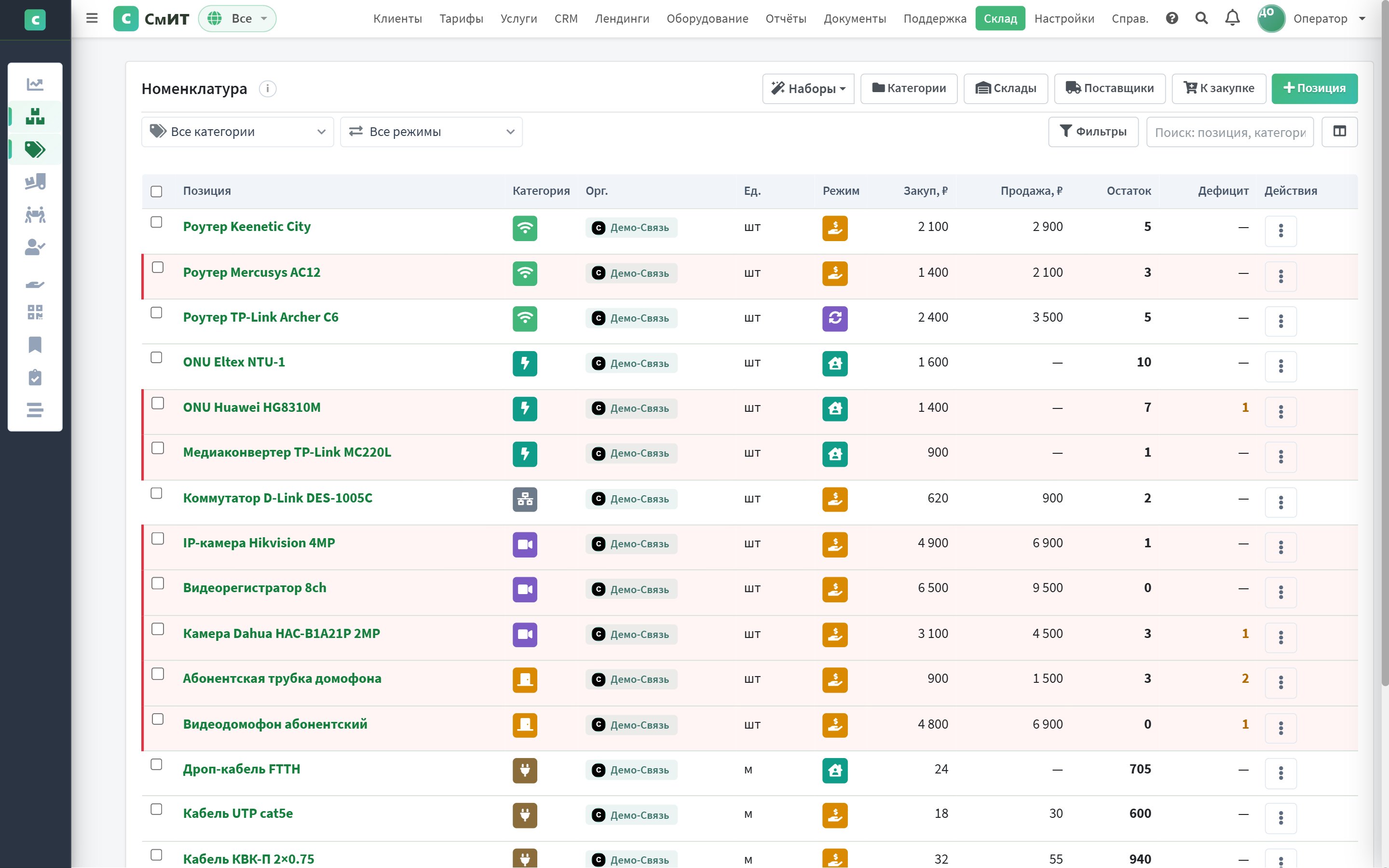Open the analytics chart sidebar icon
Image resolution: width=1389 pixels, height=868 pixels.
(x=35, y=84)
